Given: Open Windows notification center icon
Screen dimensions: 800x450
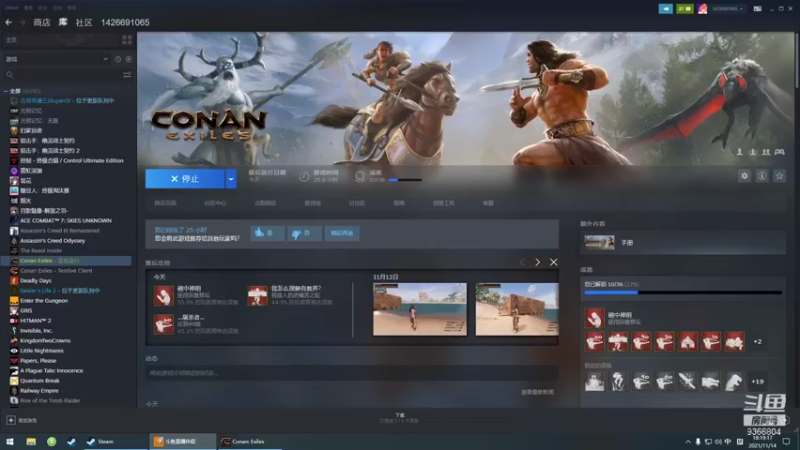Looking at the screenshot, I should point(786,441).
